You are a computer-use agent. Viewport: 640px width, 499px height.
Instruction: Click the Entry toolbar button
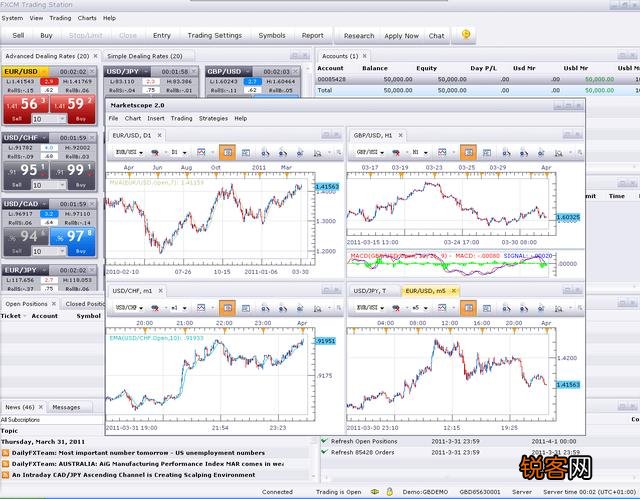[162, 35]
